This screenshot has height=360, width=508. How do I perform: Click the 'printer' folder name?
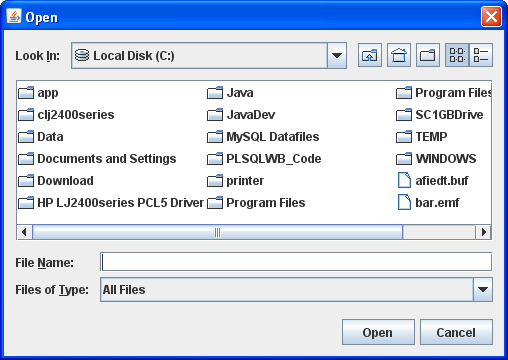point(245,181)
